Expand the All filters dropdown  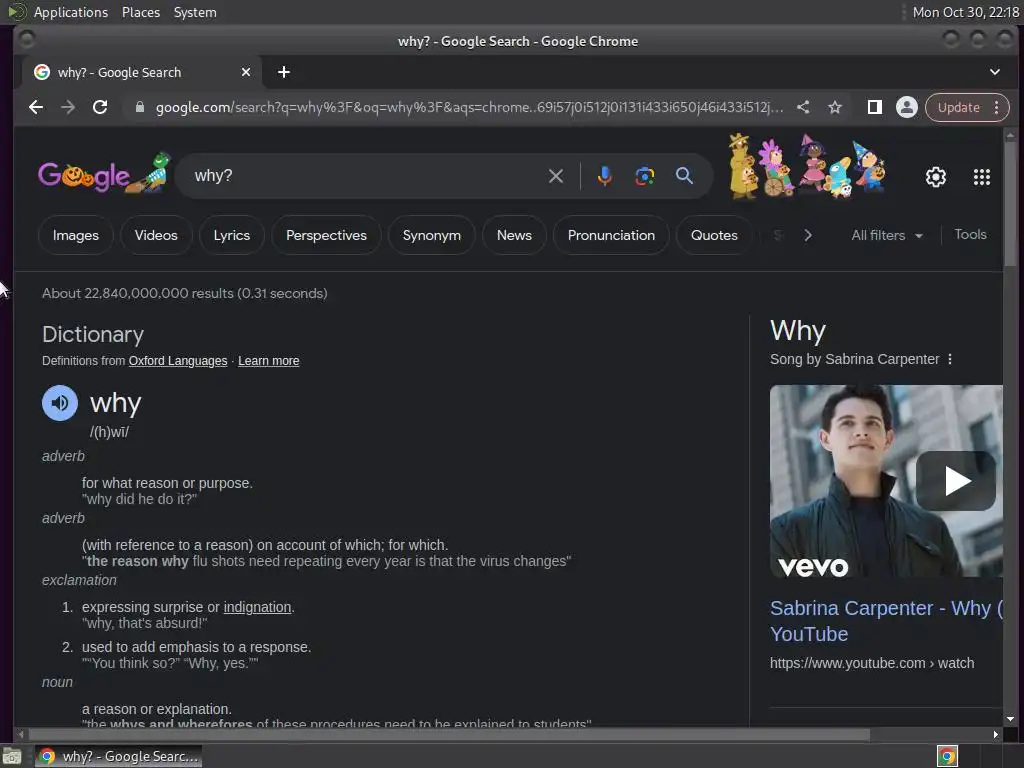(887, 235)
